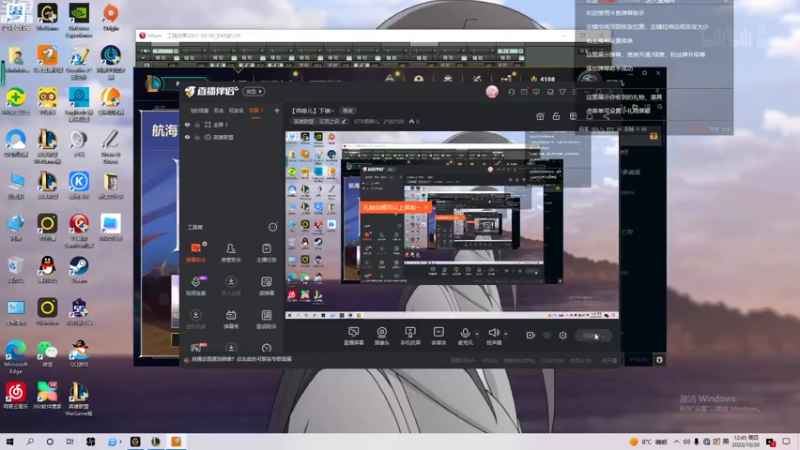
Task: Add a 多媒体 media source
Action: [438, 336]
